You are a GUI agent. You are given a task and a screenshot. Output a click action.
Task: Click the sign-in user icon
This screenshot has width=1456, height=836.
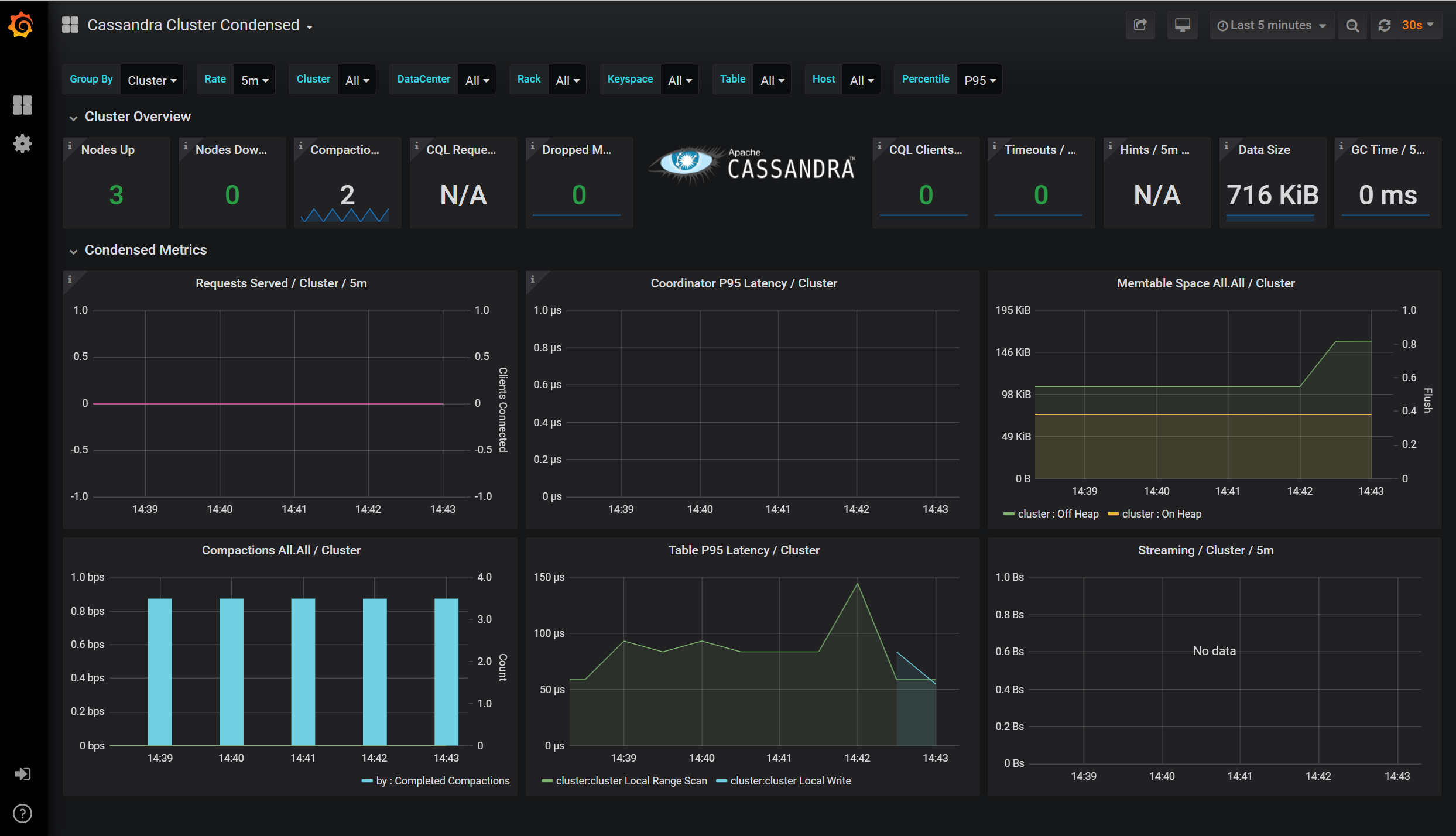(x=22, y=775)
